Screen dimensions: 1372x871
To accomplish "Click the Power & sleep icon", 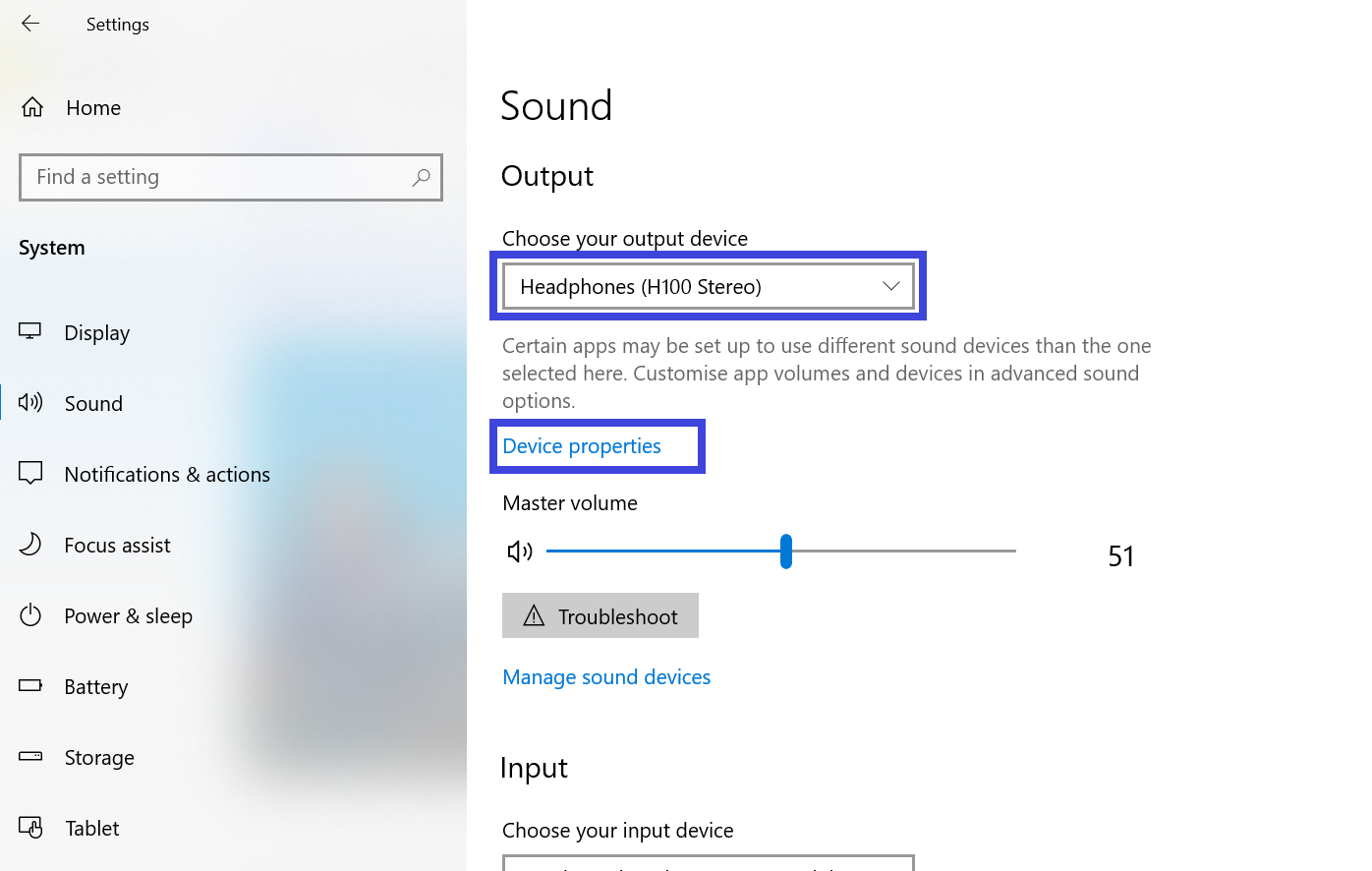I will (x=30, y=615).
